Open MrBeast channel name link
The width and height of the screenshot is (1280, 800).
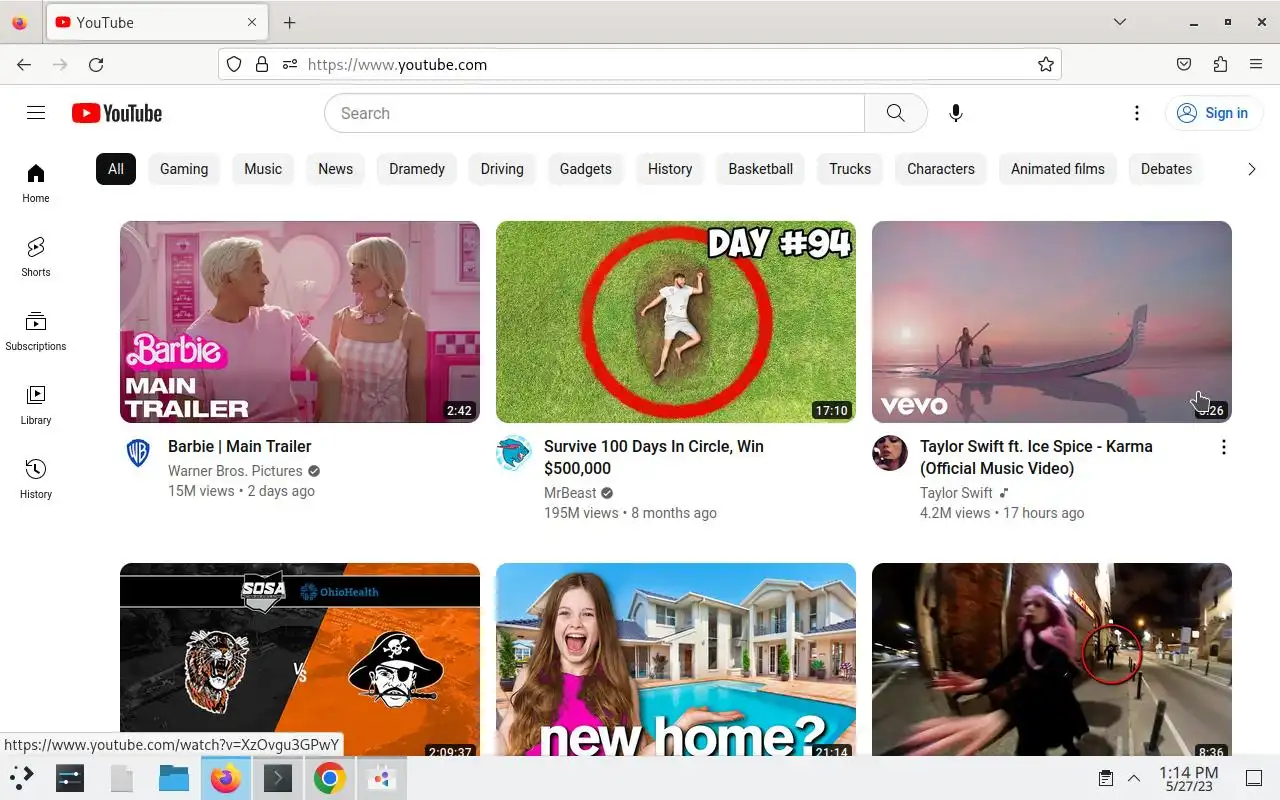pyautogui.click(x=570, y=493)
